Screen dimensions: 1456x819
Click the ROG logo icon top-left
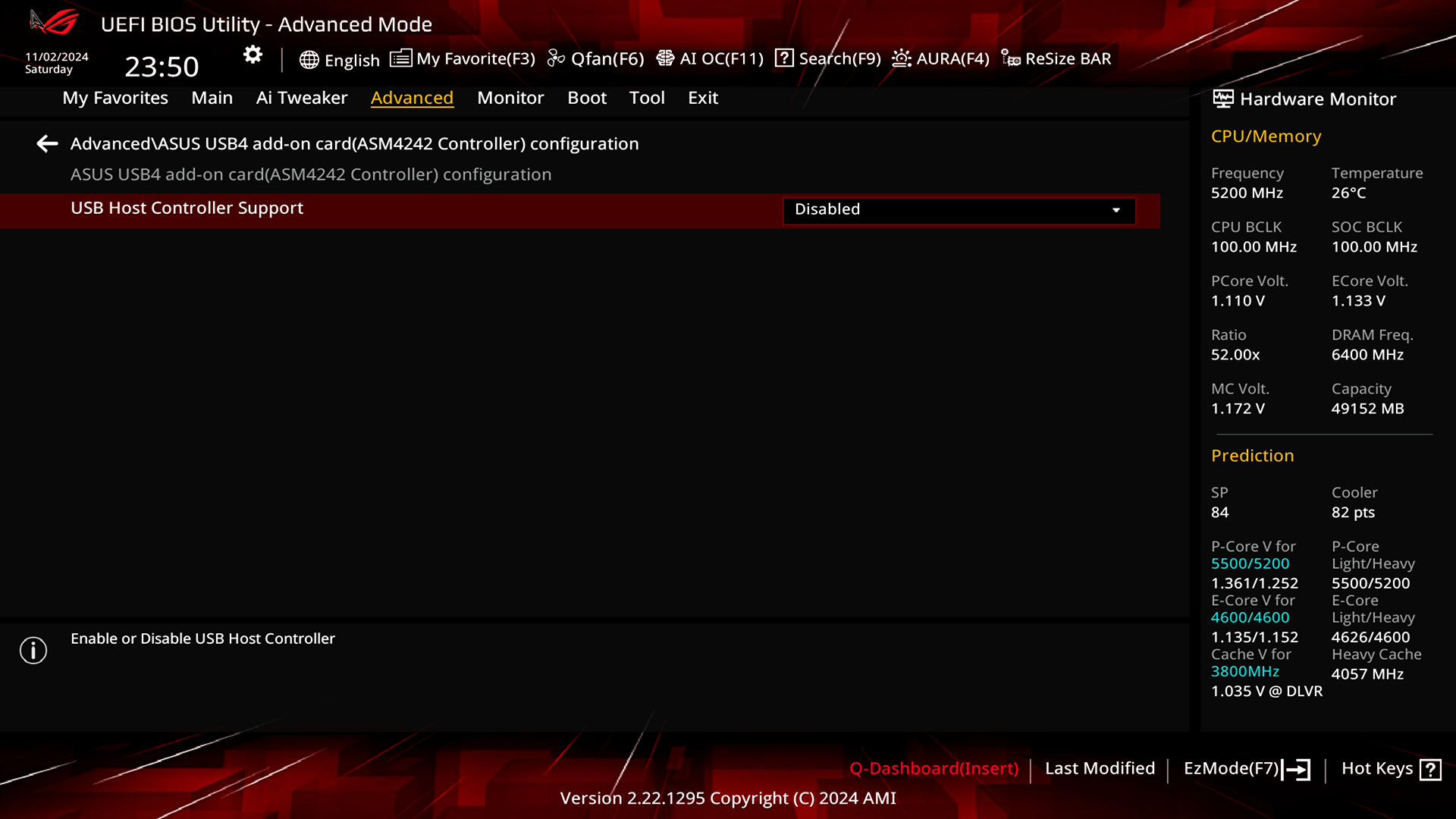click(x=55, y=22)
